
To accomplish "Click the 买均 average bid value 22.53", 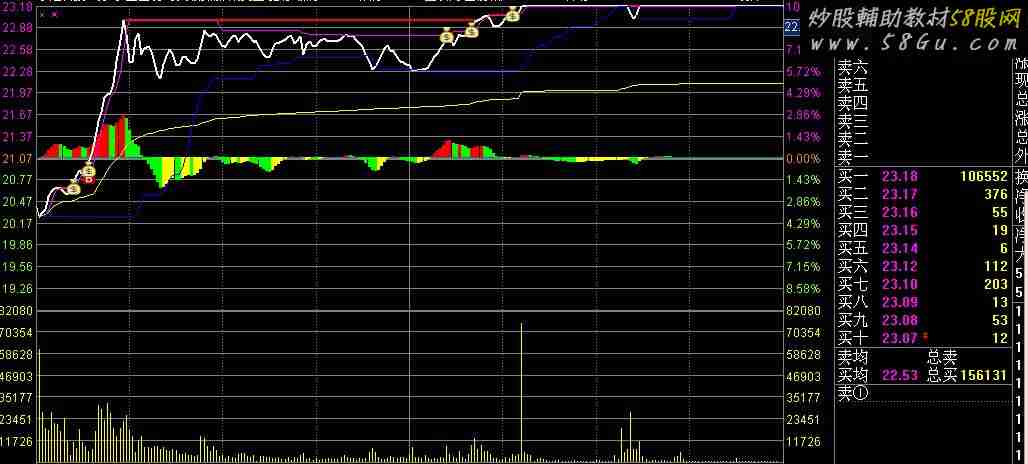I will (x=900, y=375).
